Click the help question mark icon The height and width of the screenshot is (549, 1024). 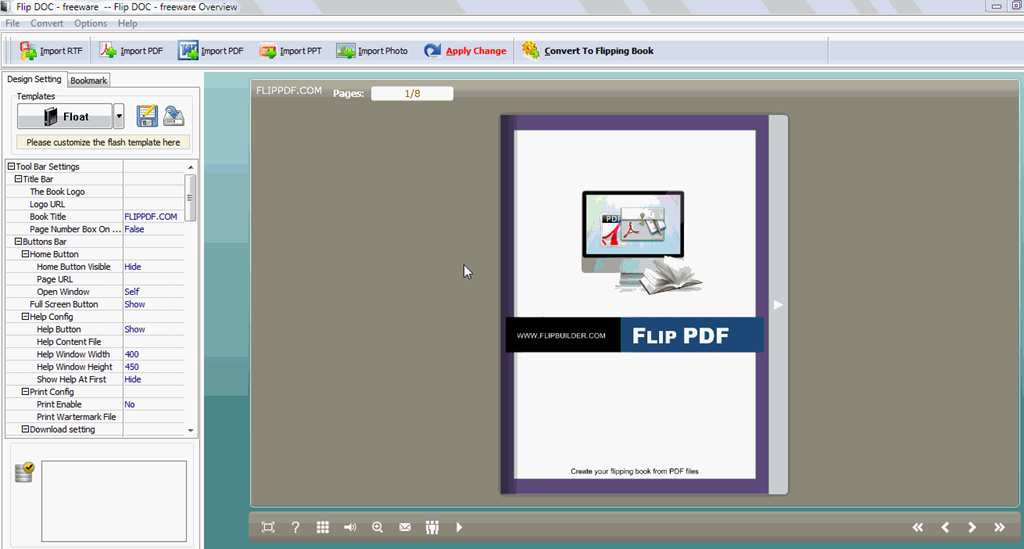point(295,527)
